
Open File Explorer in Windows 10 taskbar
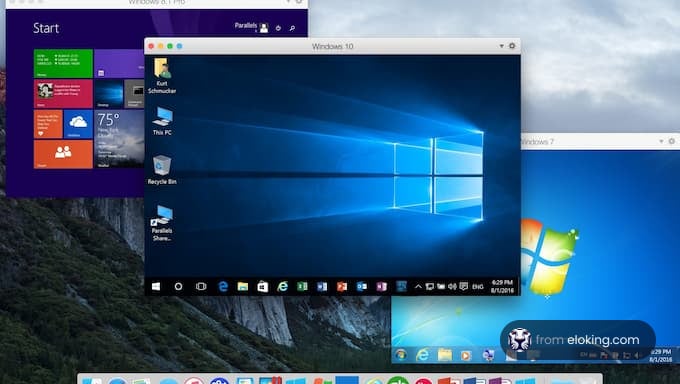tap(243, 286)
